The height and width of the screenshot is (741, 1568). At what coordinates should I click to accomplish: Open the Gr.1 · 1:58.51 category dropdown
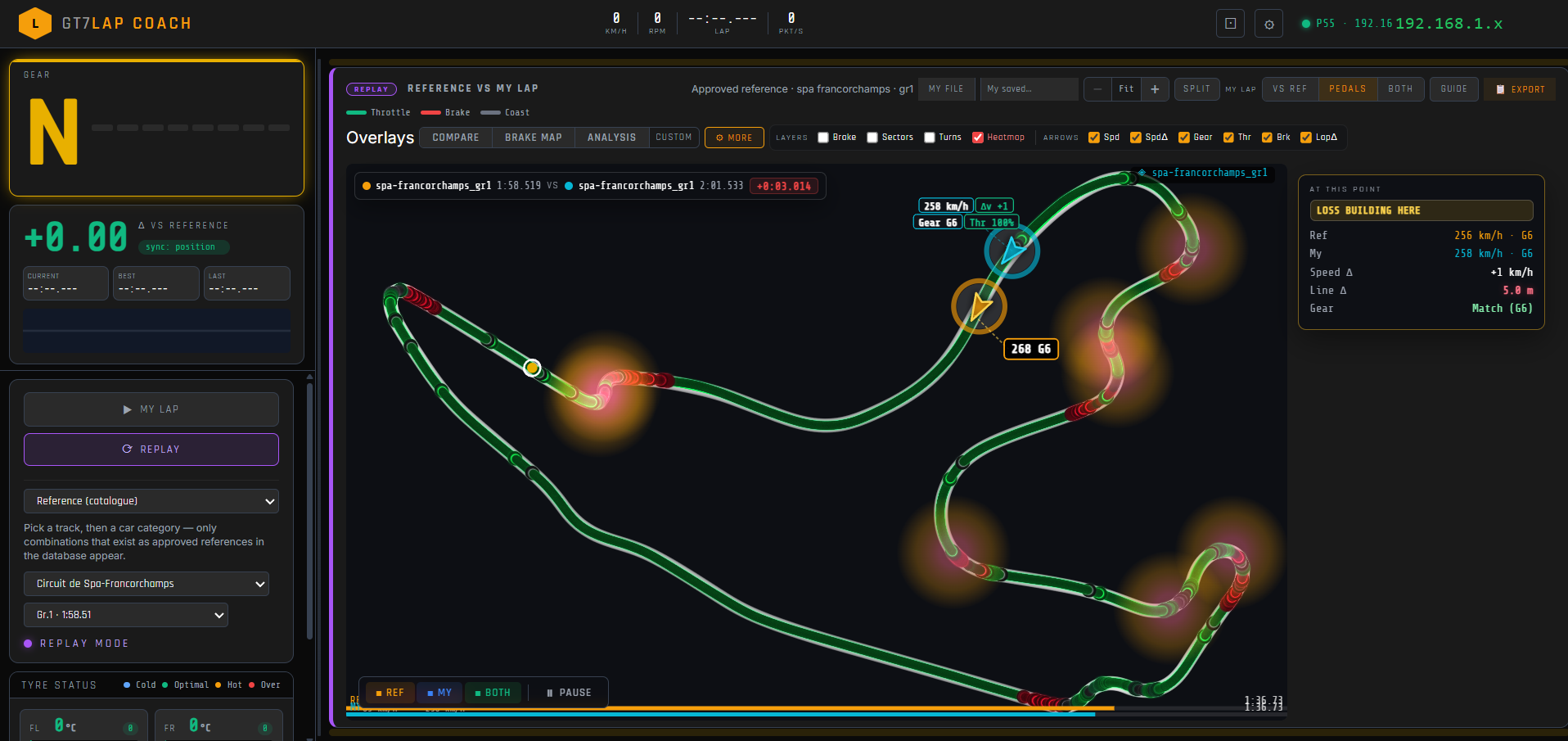click(126, 615)
